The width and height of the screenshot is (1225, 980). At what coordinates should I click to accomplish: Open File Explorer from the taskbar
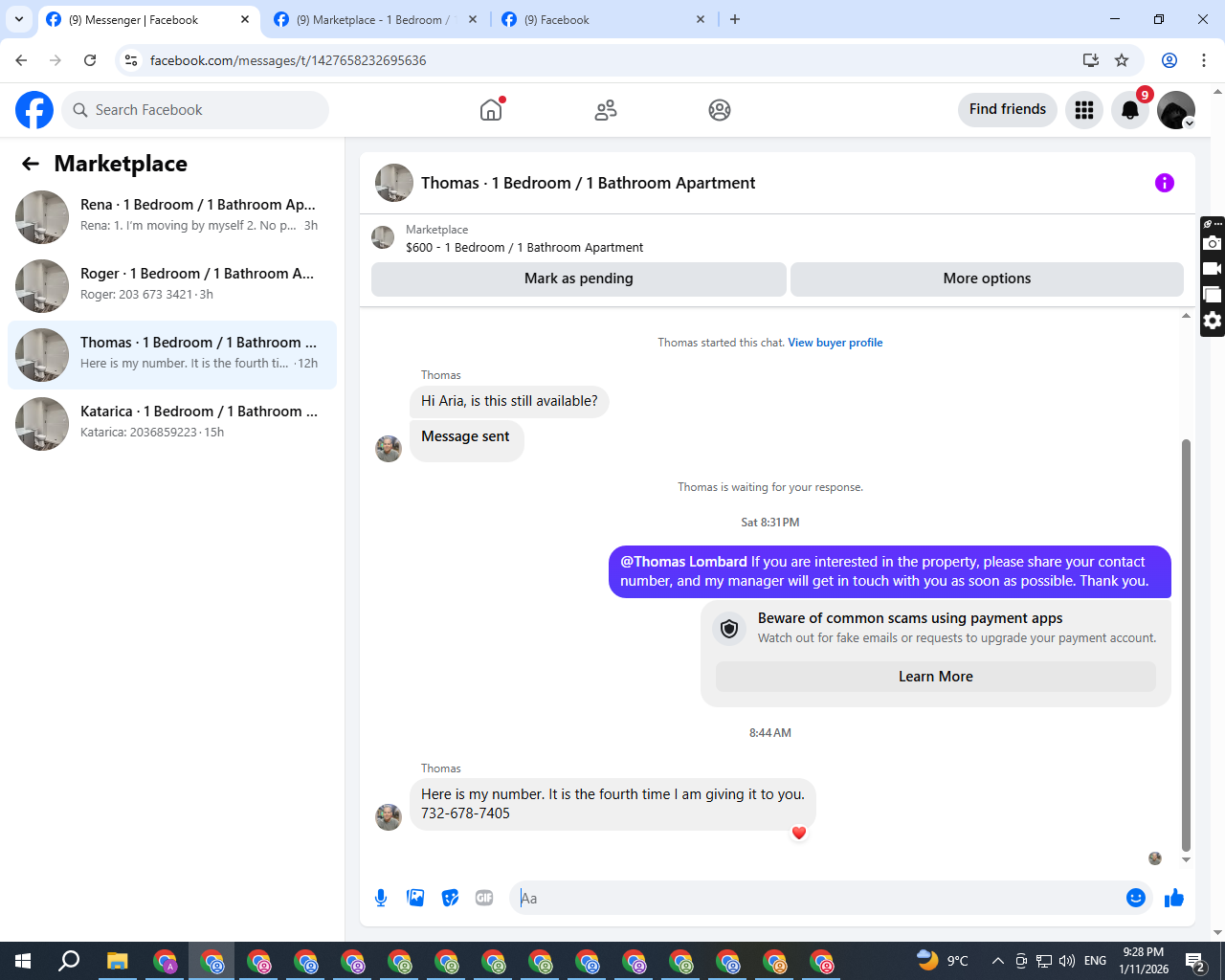pos(117,961)
